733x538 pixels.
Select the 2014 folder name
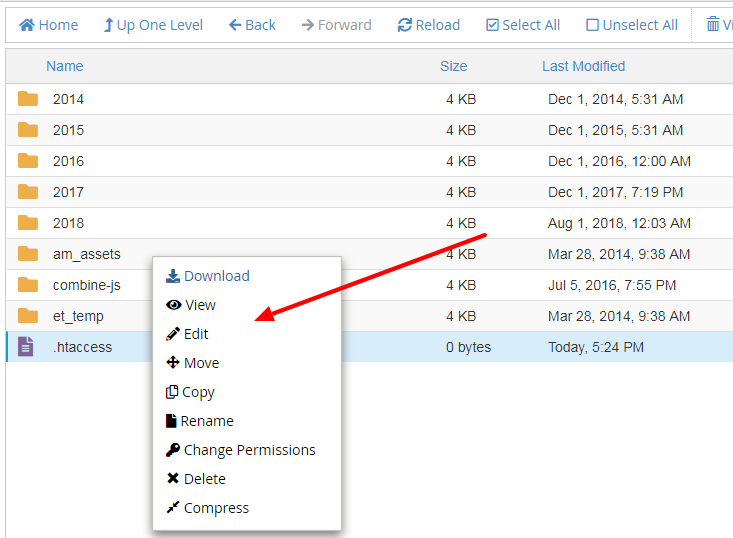click(x=68, y=99)
